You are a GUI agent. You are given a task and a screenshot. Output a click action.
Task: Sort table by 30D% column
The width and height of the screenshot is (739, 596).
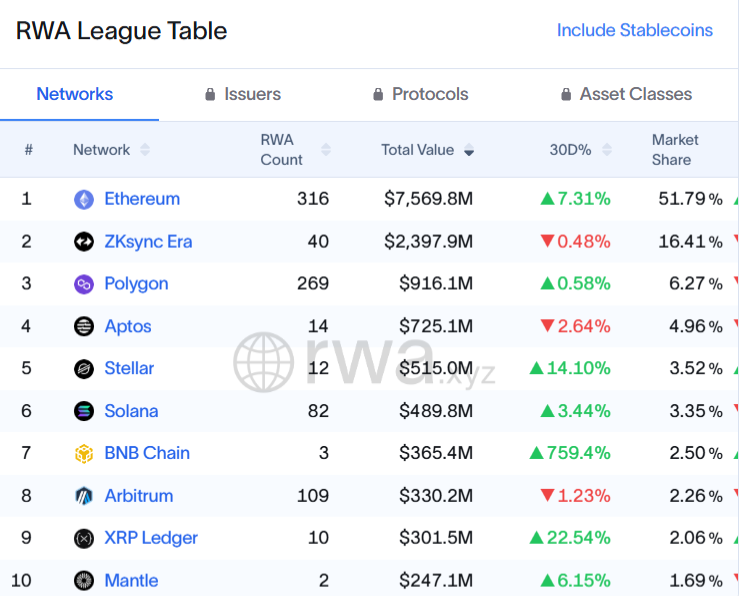coord(579,150)
